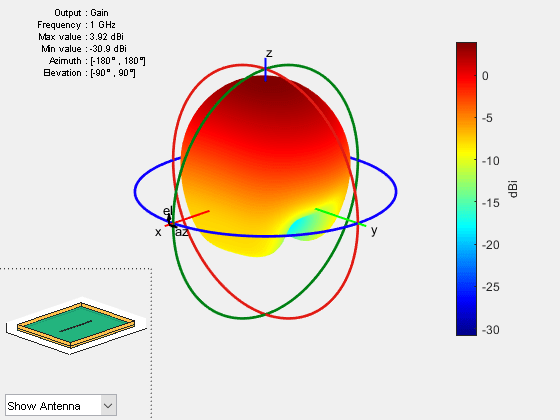Click the antenna model thumbnail

(x=76, y=326)
